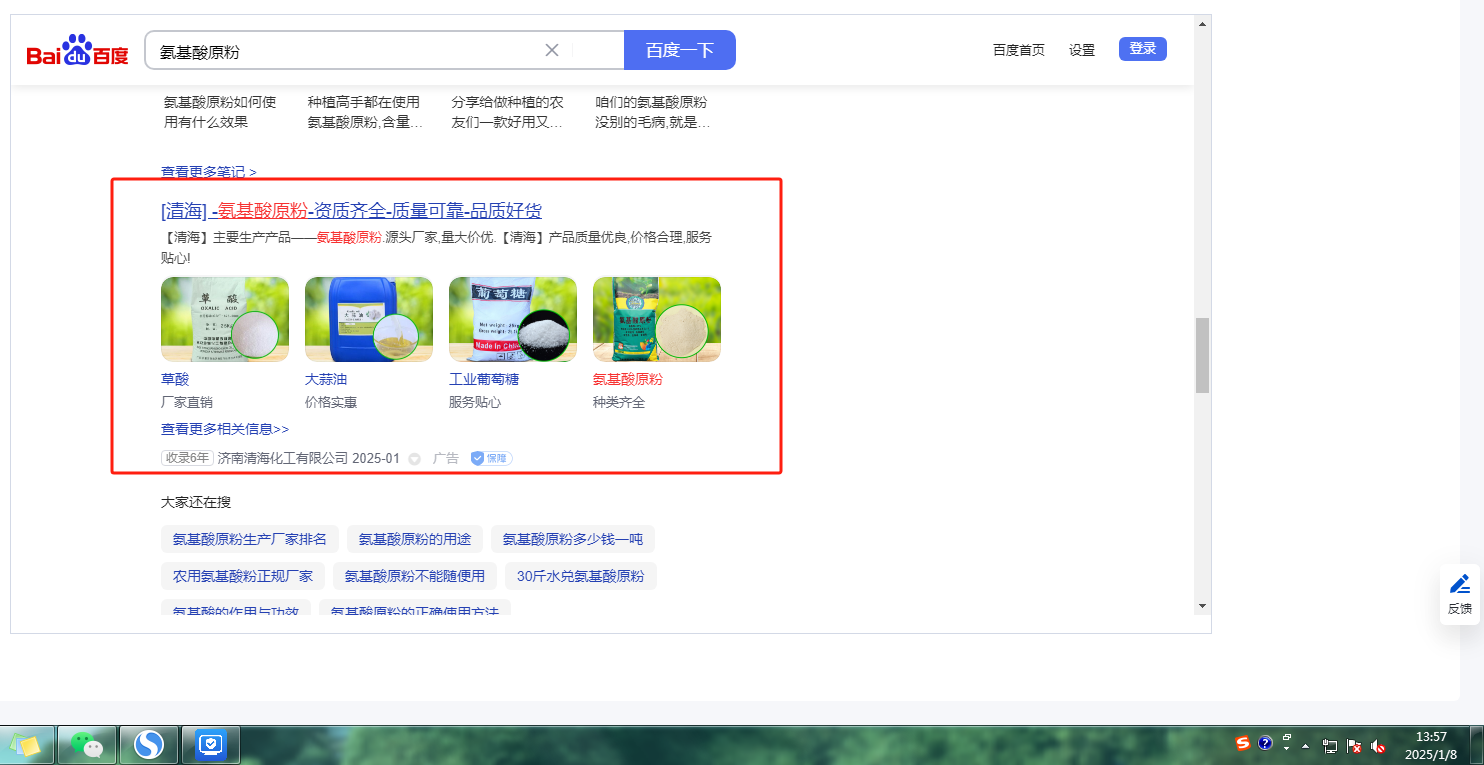Screen dimensions: 1484x765
Task: Open the 设置 menu
Action: pyautogui.click(x=1082, y=50)
